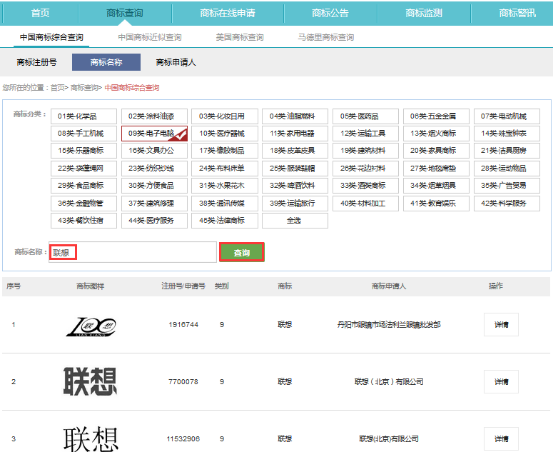Switch to 中国商标近似查询 sub-tab

click(x=150, y=37)
